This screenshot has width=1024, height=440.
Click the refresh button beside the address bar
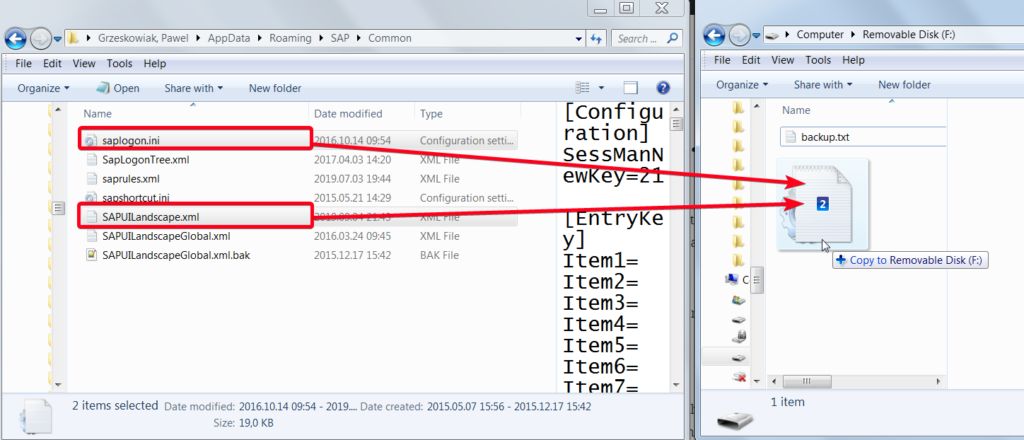point(596,39)
